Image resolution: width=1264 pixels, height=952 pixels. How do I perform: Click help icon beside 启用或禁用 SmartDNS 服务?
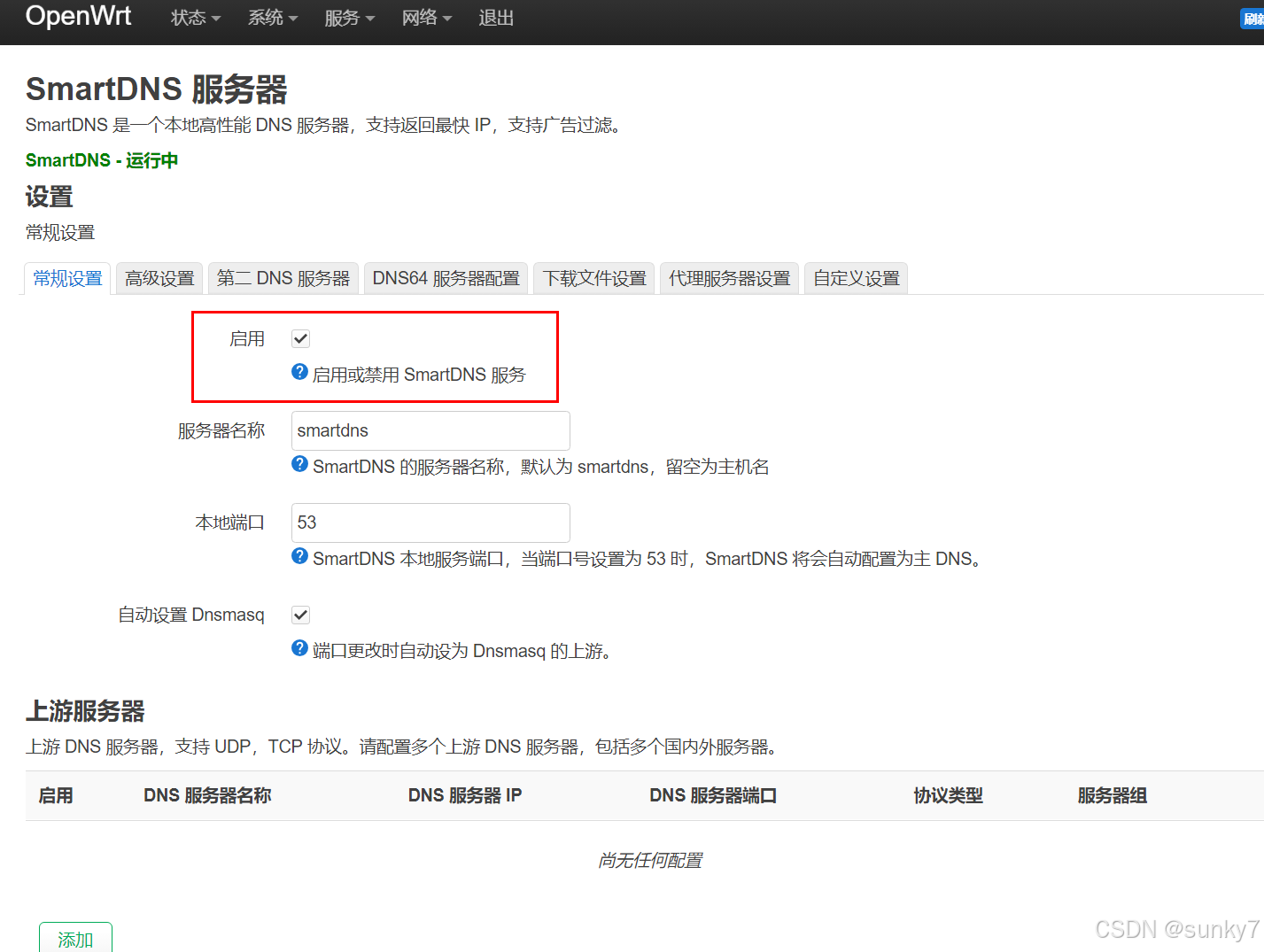300,372
